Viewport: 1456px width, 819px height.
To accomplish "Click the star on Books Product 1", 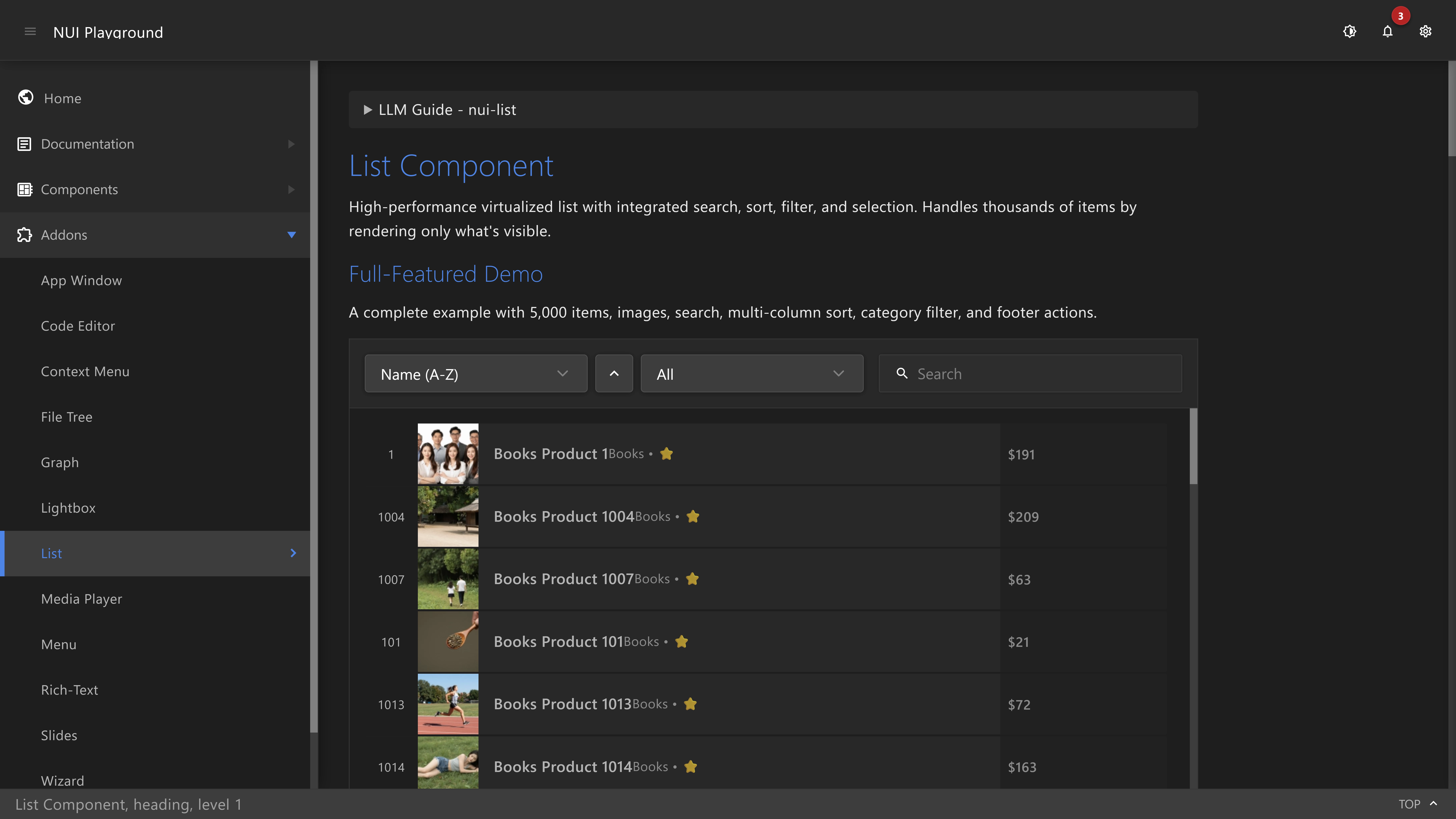I will pyautogui.click(x=666, y=454).
